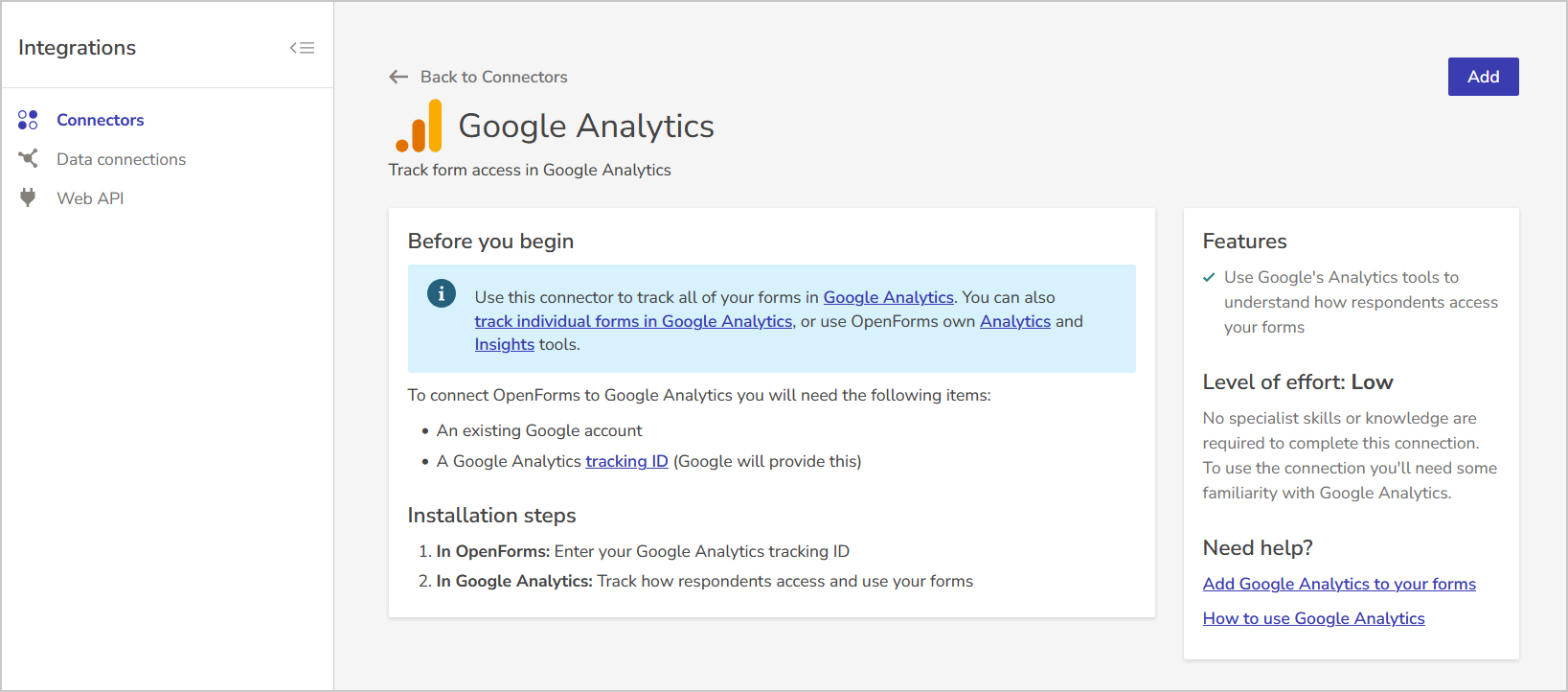The height and width of the screenshot is (692, 1568).
Task: Open the Insights link
Action: point(504,343)
